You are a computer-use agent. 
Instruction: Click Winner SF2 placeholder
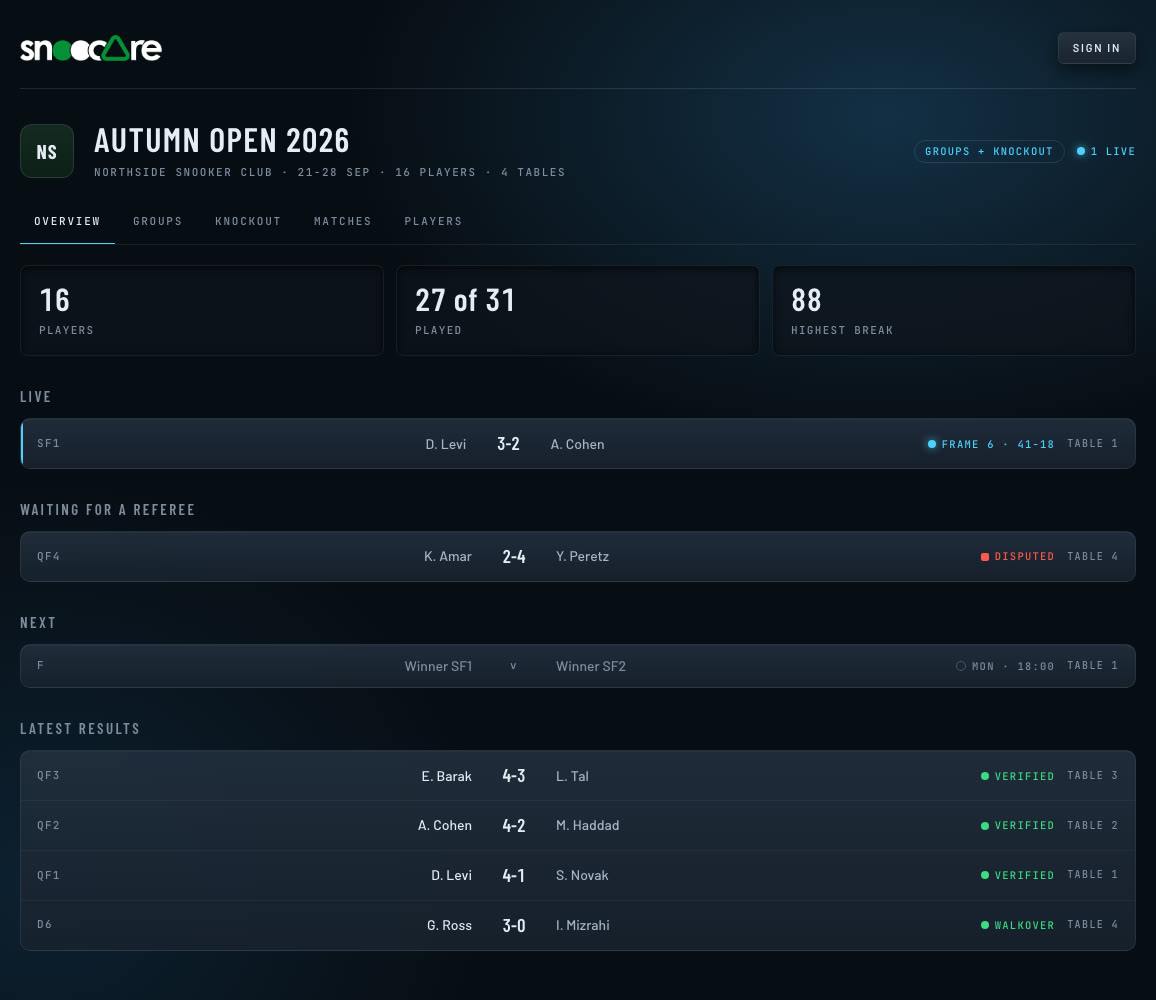591,666
